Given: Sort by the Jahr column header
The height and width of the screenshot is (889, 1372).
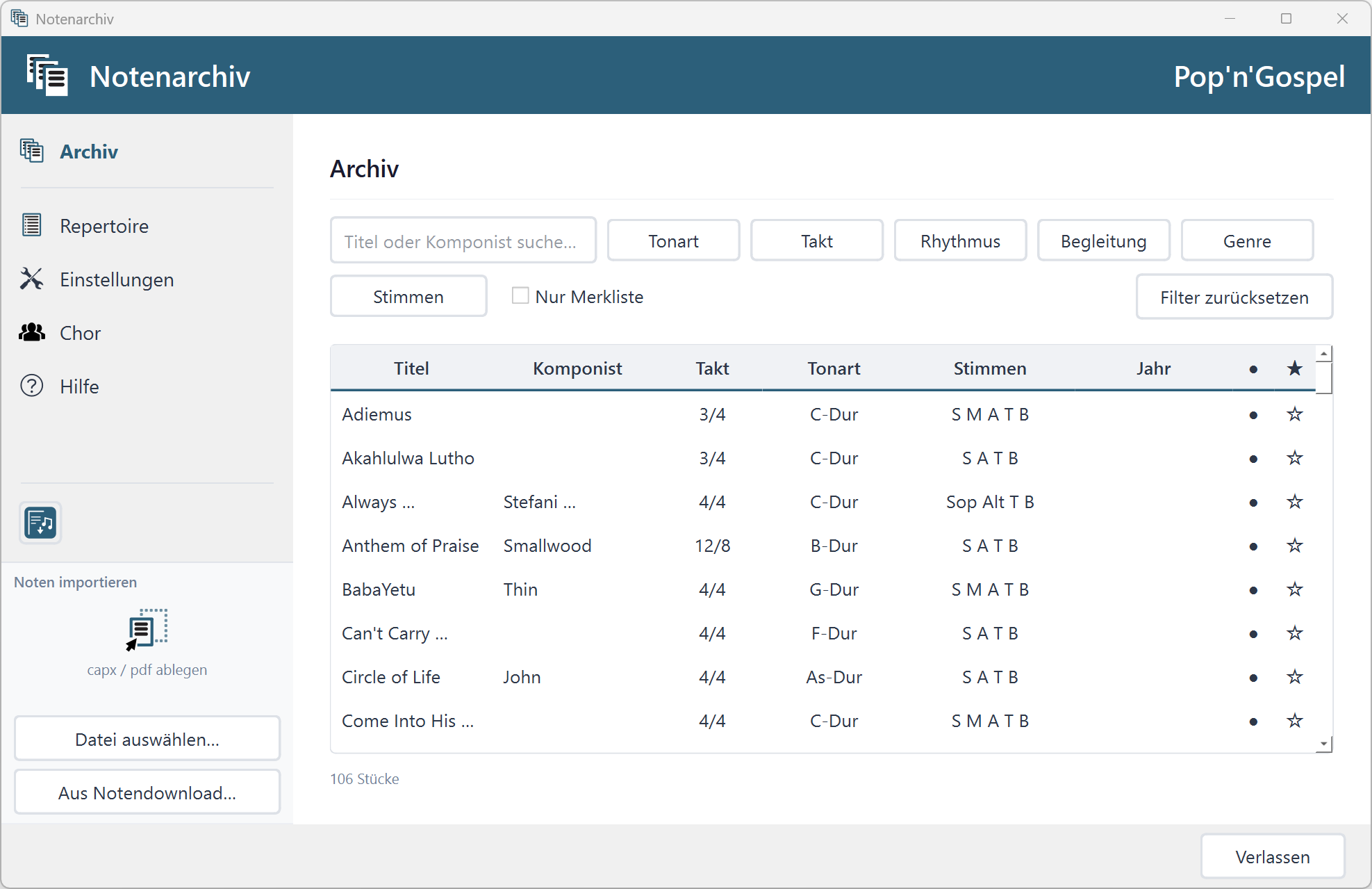Looking at the screenshot, I should tap(1153, 368).
